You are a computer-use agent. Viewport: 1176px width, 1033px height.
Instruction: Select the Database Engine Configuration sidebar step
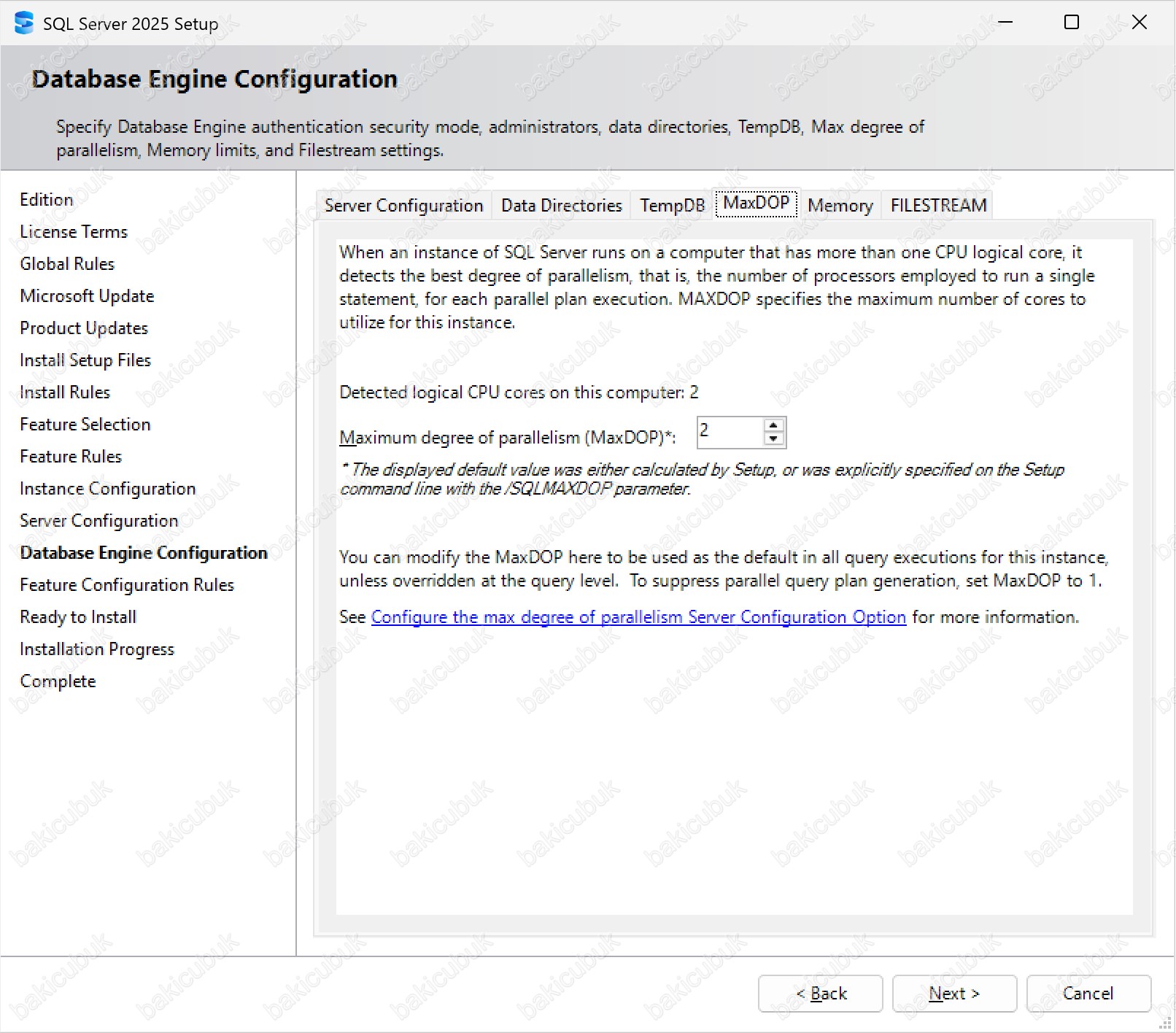pyautogui.click(x=144, y=553)
